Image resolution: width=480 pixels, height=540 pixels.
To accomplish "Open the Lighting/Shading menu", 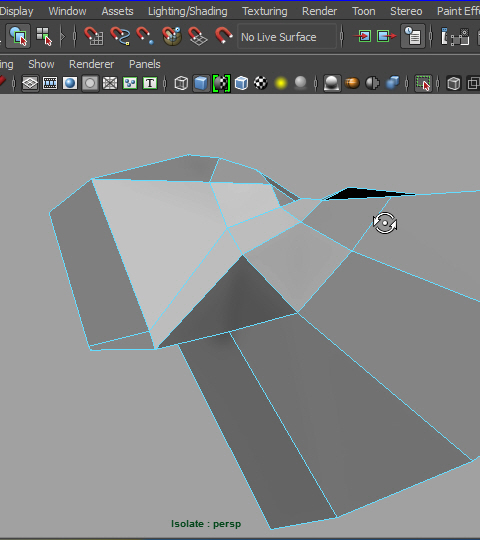I will pos(188,11).
